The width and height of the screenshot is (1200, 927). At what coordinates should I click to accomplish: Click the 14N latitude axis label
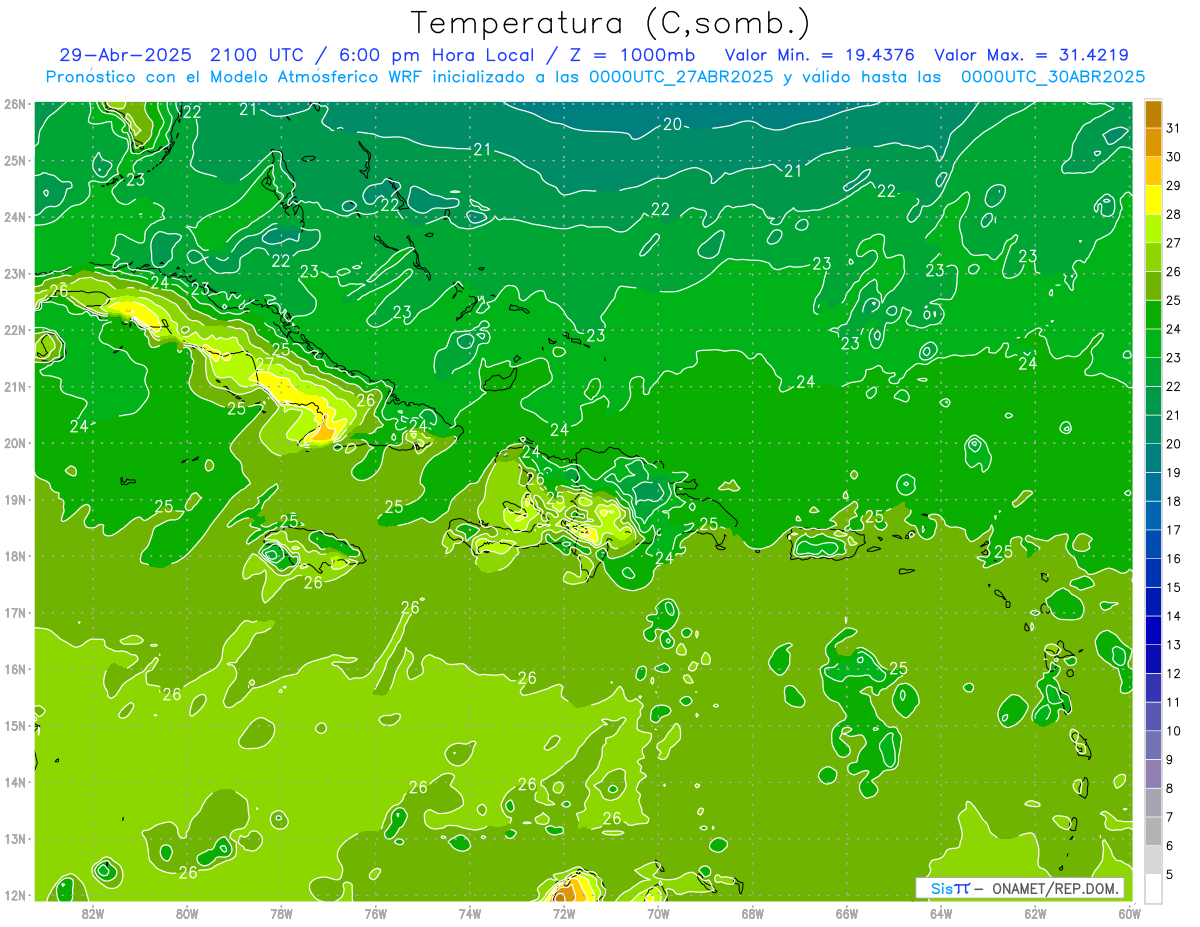[x=14, y=782]
